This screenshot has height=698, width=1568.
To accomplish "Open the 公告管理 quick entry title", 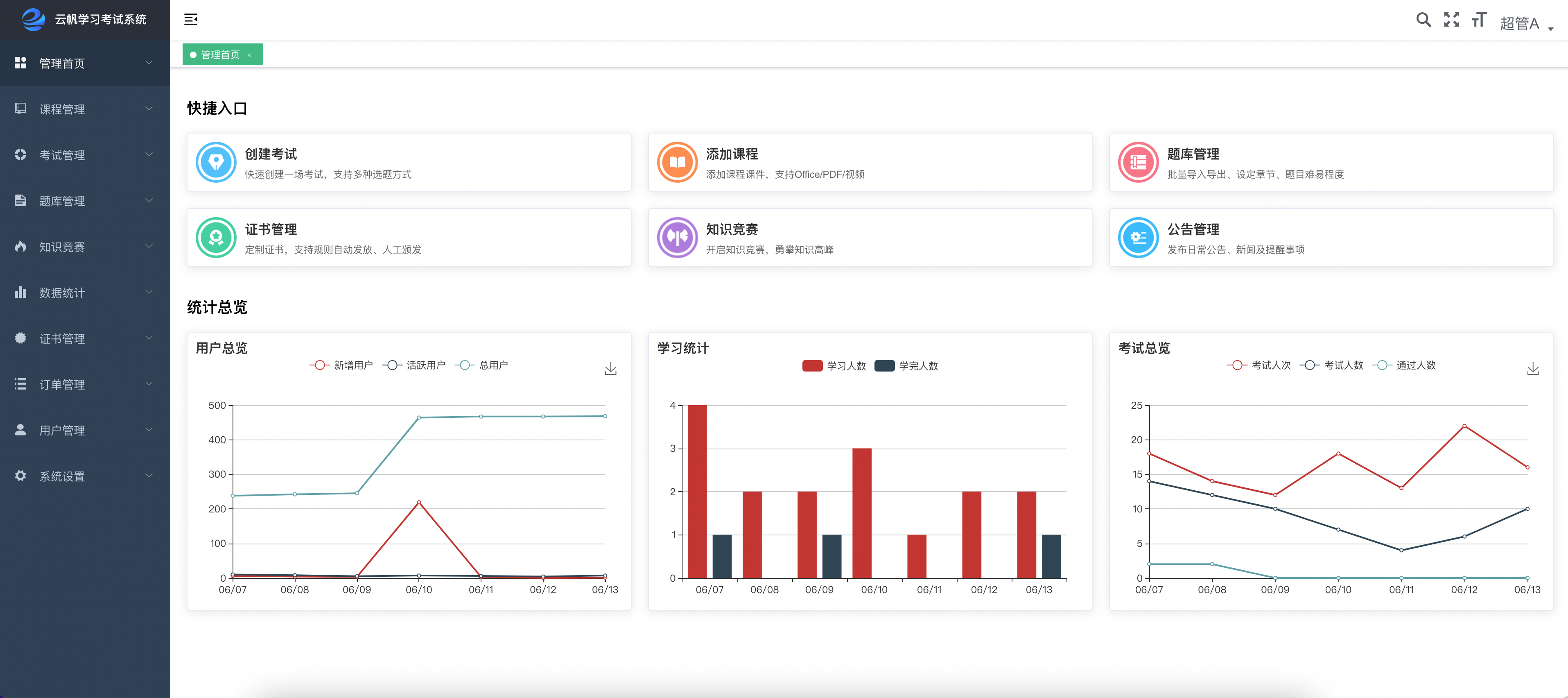I will (x=1193, y=230).
